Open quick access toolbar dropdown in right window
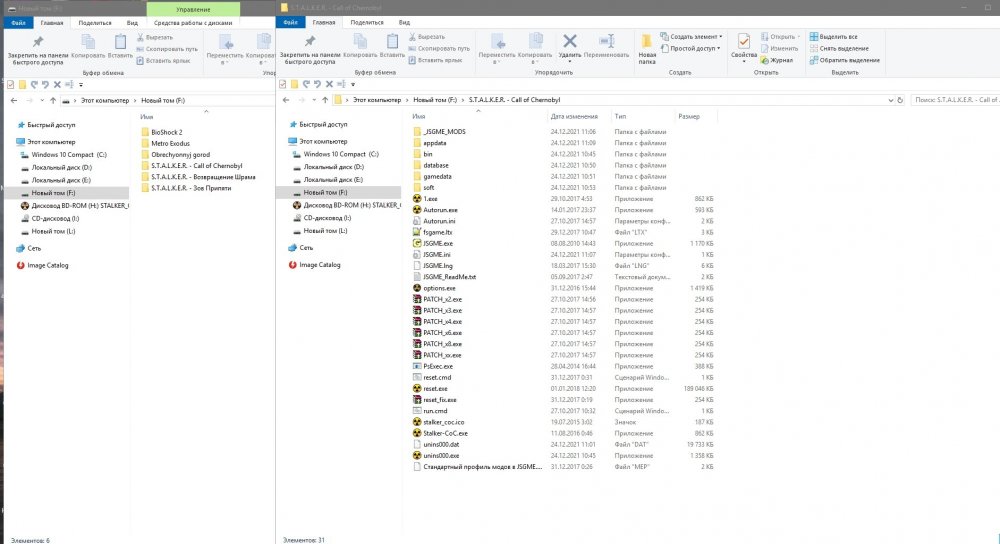The width and height of the screenshot is (1000, 544). (x=353, y=84)
